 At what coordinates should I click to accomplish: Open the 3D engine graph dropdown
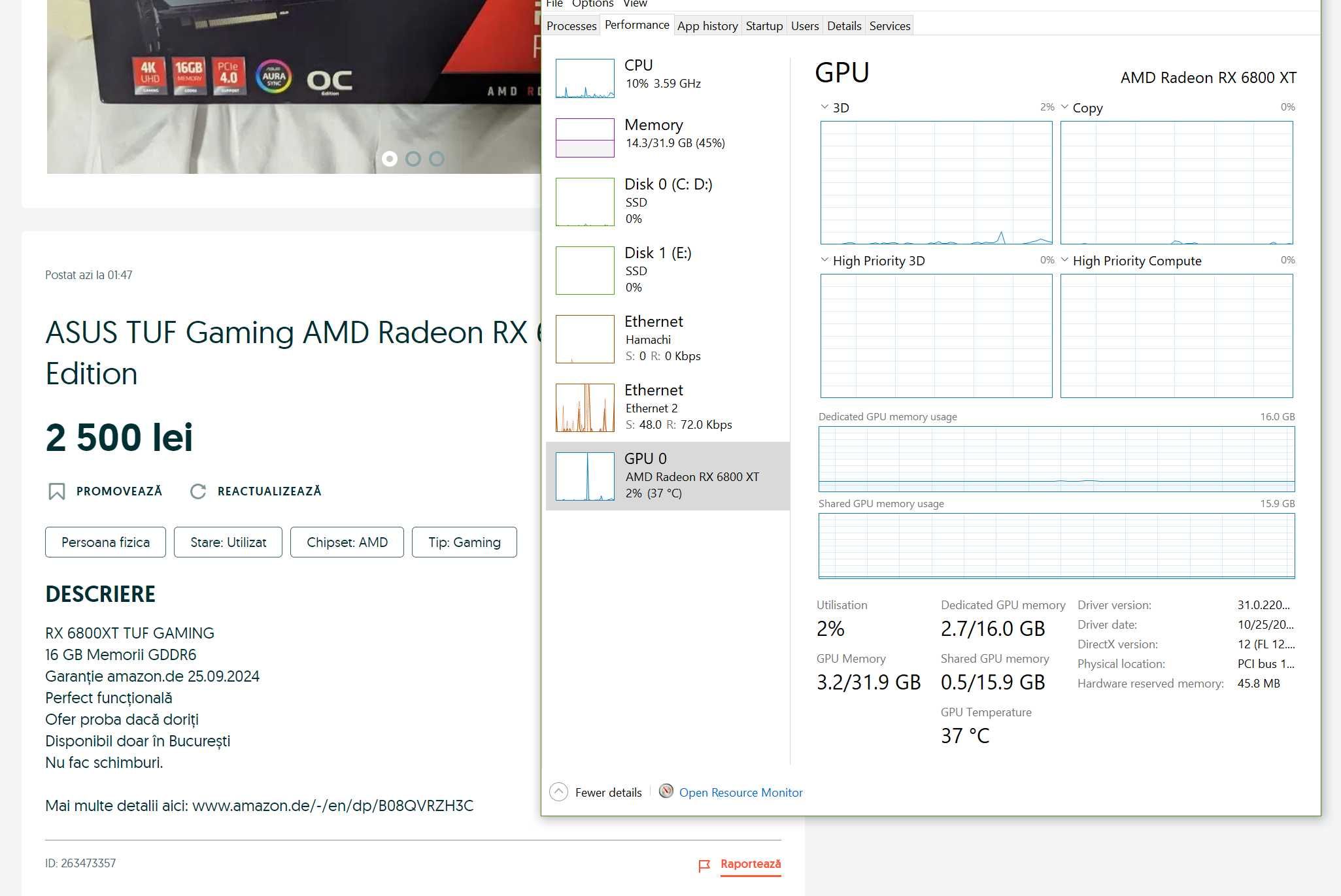tap(824, 107)
